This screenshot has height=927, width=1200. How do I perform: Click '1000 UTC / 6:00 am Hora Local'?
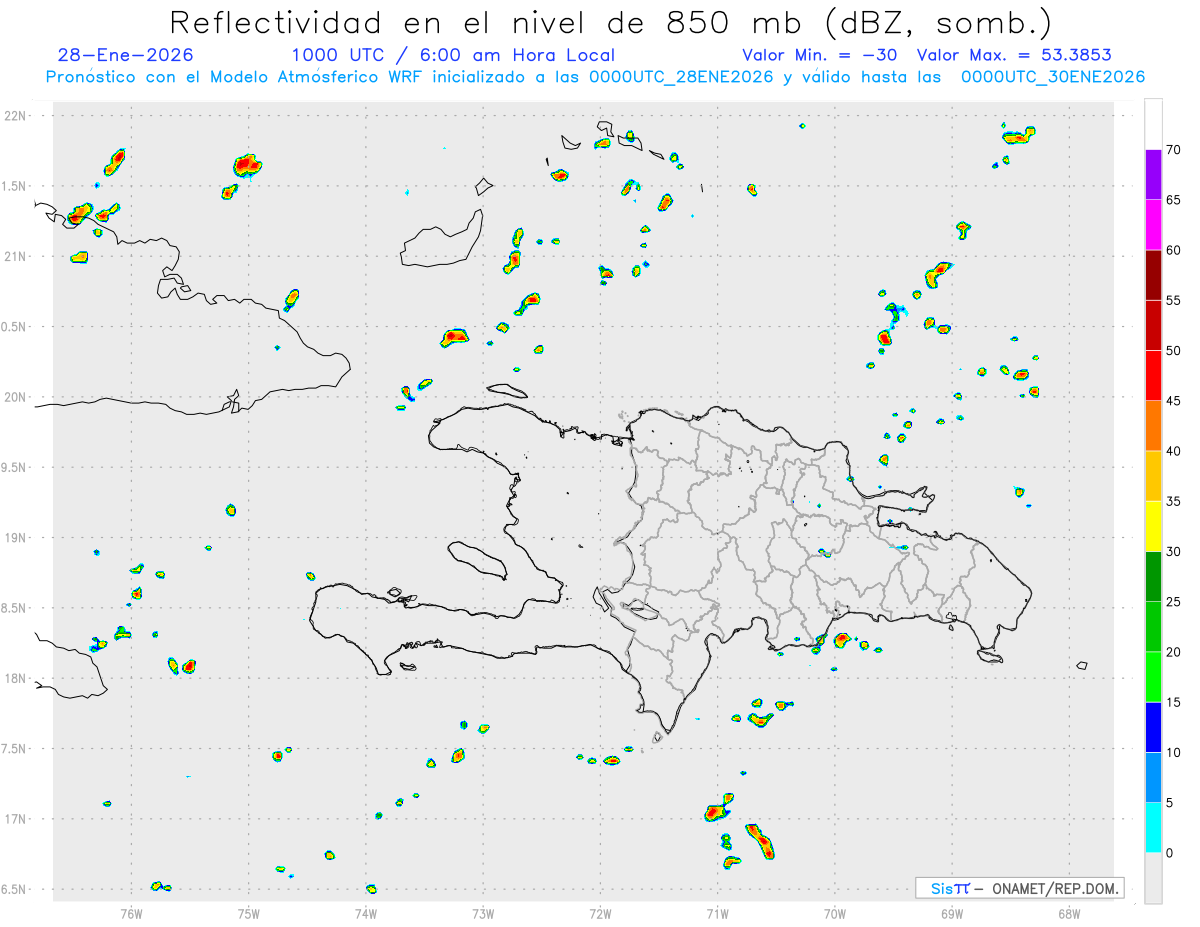pyautogui.click(x=453, y=55)
